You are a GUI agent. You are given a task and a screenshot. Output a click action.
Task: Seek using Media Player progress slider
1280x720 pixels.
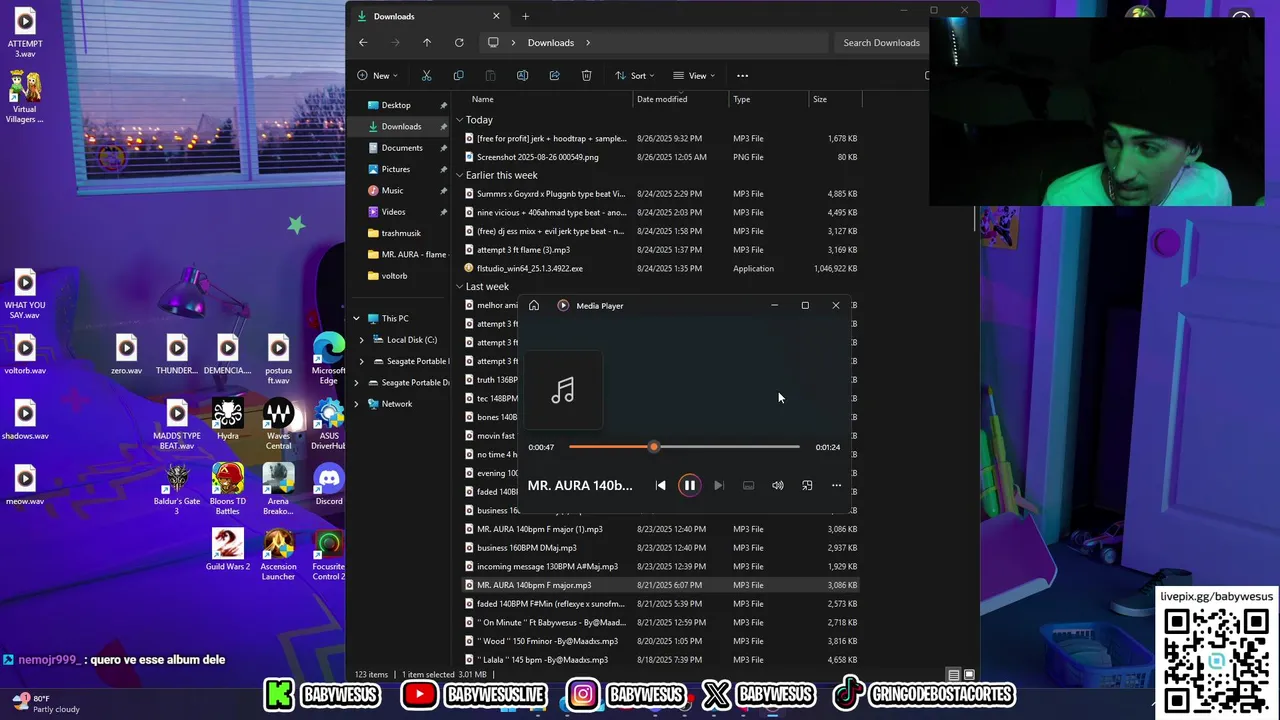tap(684, 447)
